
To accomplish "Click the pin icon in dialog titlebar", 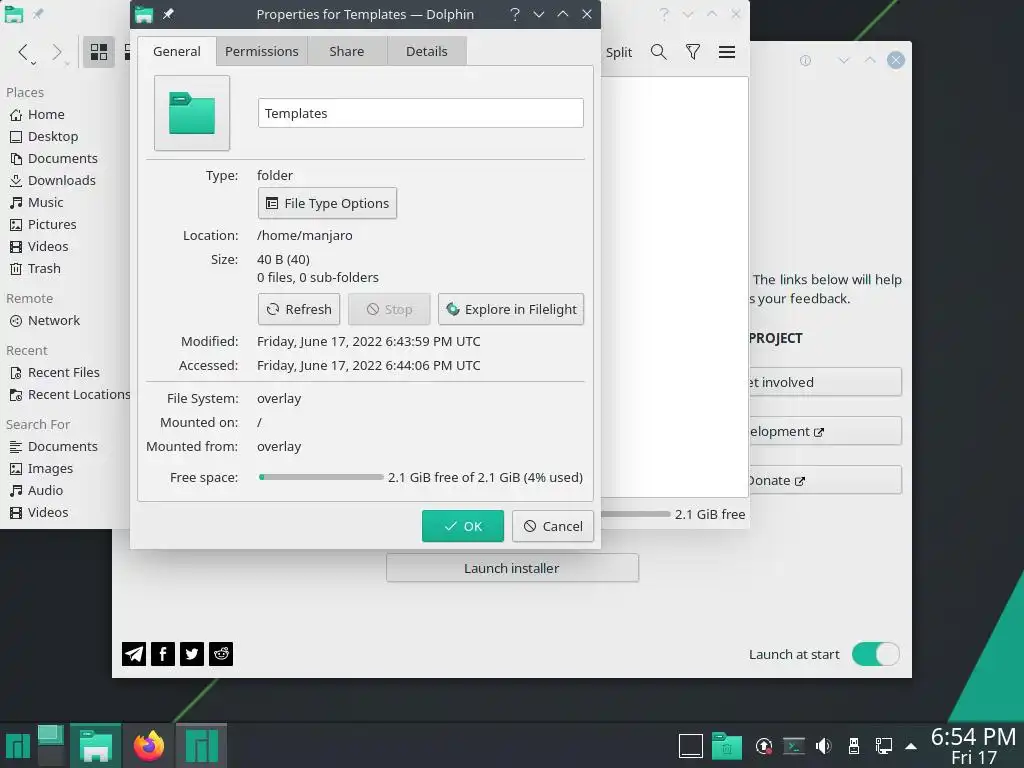I will coord(168,14).
